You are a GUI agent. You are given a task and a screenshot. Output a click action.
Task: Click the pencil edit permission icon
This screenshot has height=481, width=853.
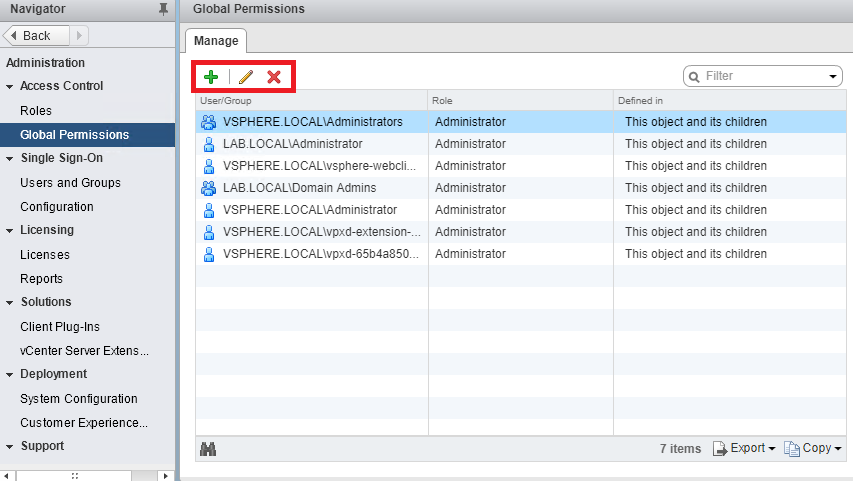point(246,76)
